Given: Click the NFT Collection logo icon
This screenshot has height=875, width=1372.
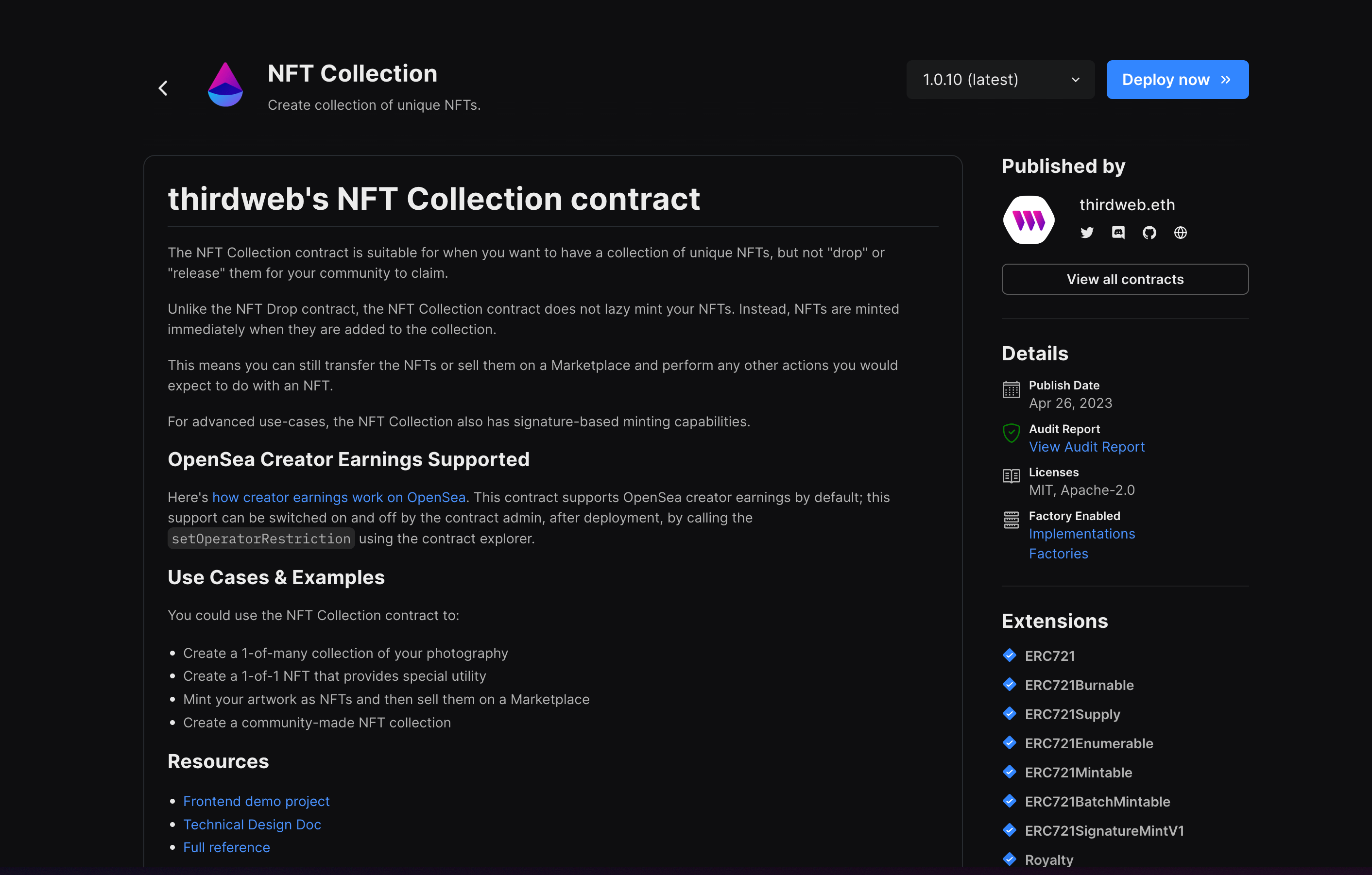Looking at the screenshot, I should tap(225, 84).
